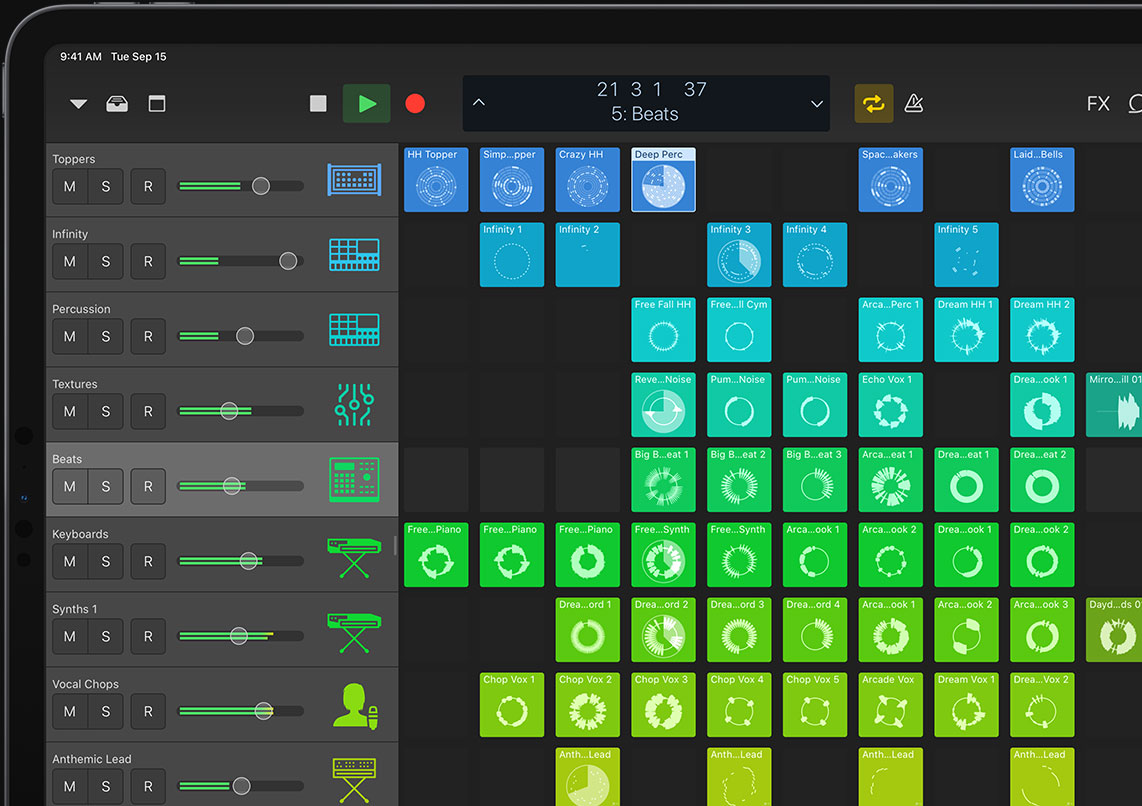1142x806 pixels.
Task: Trigger the Arcade Vox cell
Action: tap(891, 705)
